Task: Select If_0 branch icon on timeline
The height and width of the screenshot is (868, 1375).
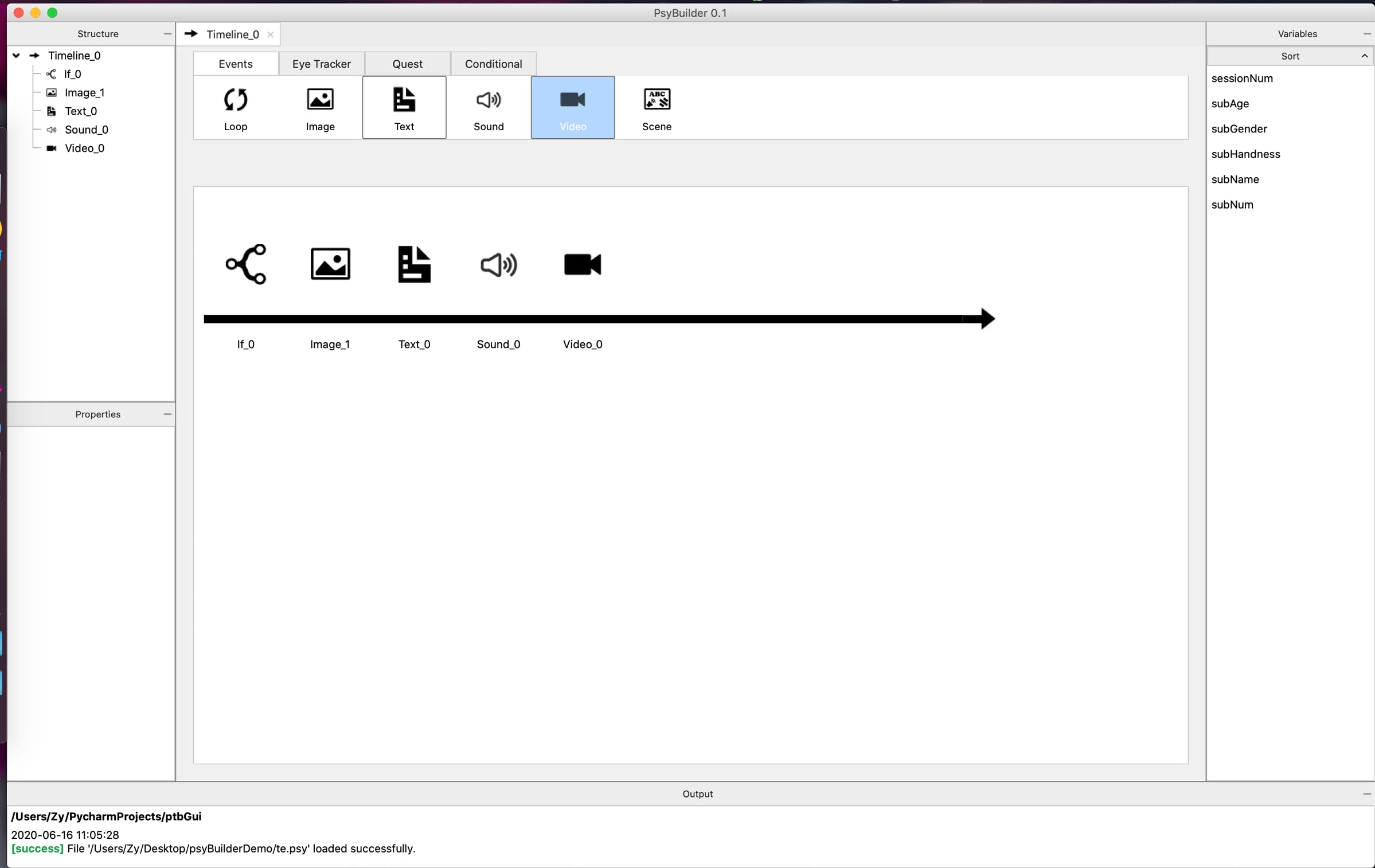Action: tap(246, 264)
